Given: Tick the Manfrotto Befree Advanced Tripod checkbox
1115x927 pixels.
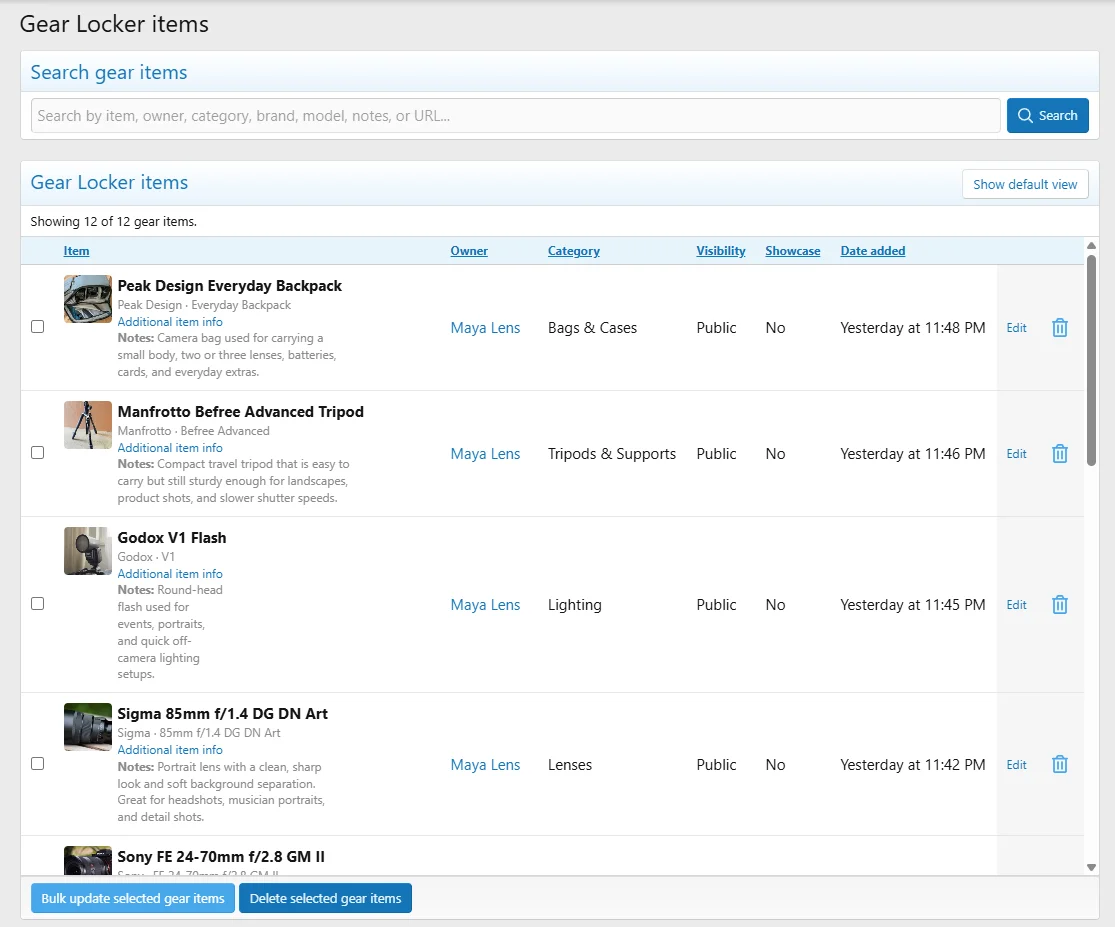Looking at the screenshot, I should click(x=38, y=453).
